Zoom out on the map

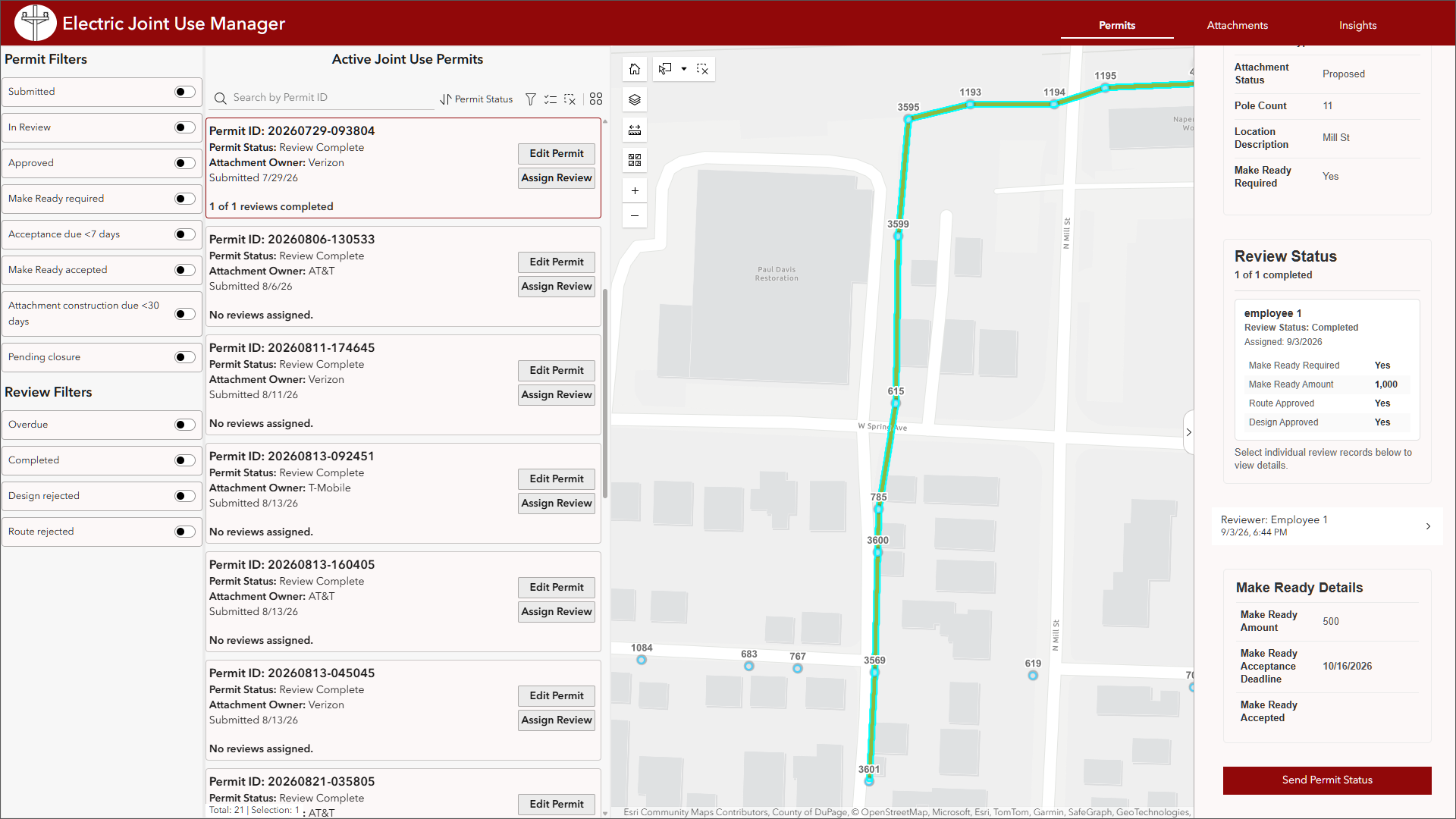[635, 215]
